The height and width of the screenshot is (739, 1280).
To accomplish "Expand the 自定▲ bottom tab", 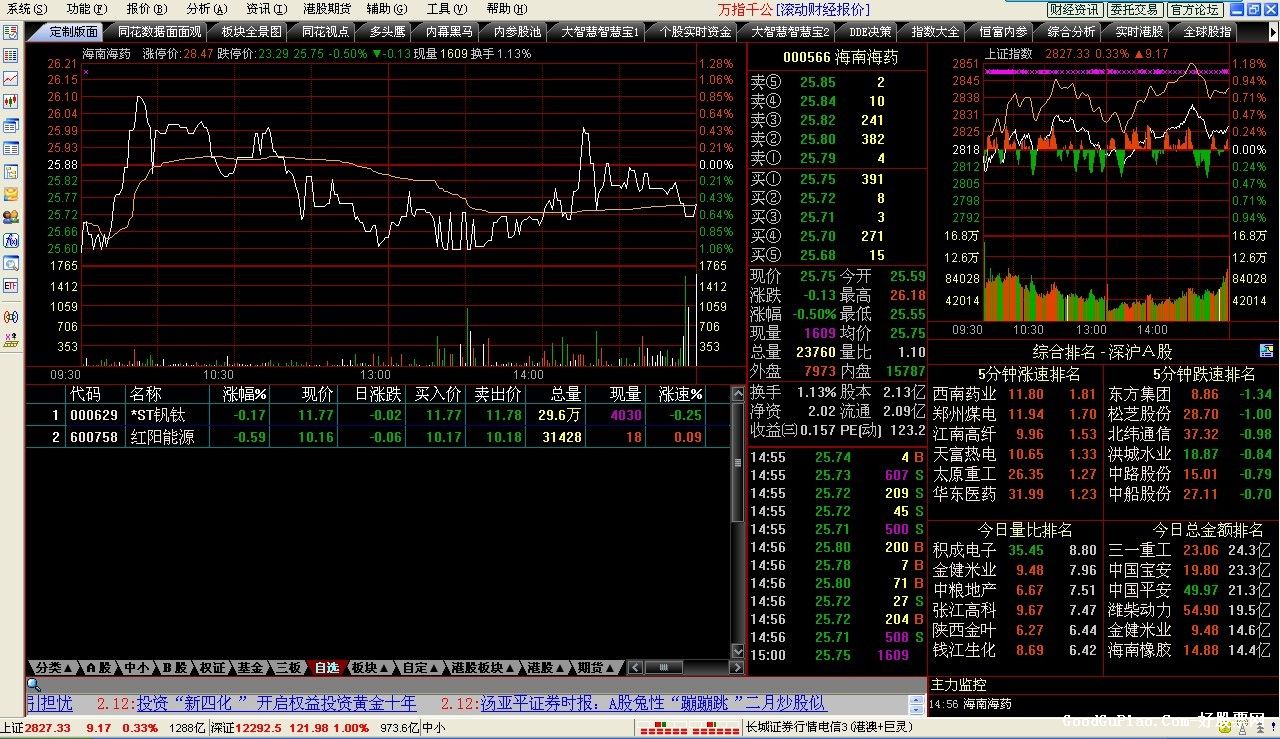I will [x=420, y=667].
